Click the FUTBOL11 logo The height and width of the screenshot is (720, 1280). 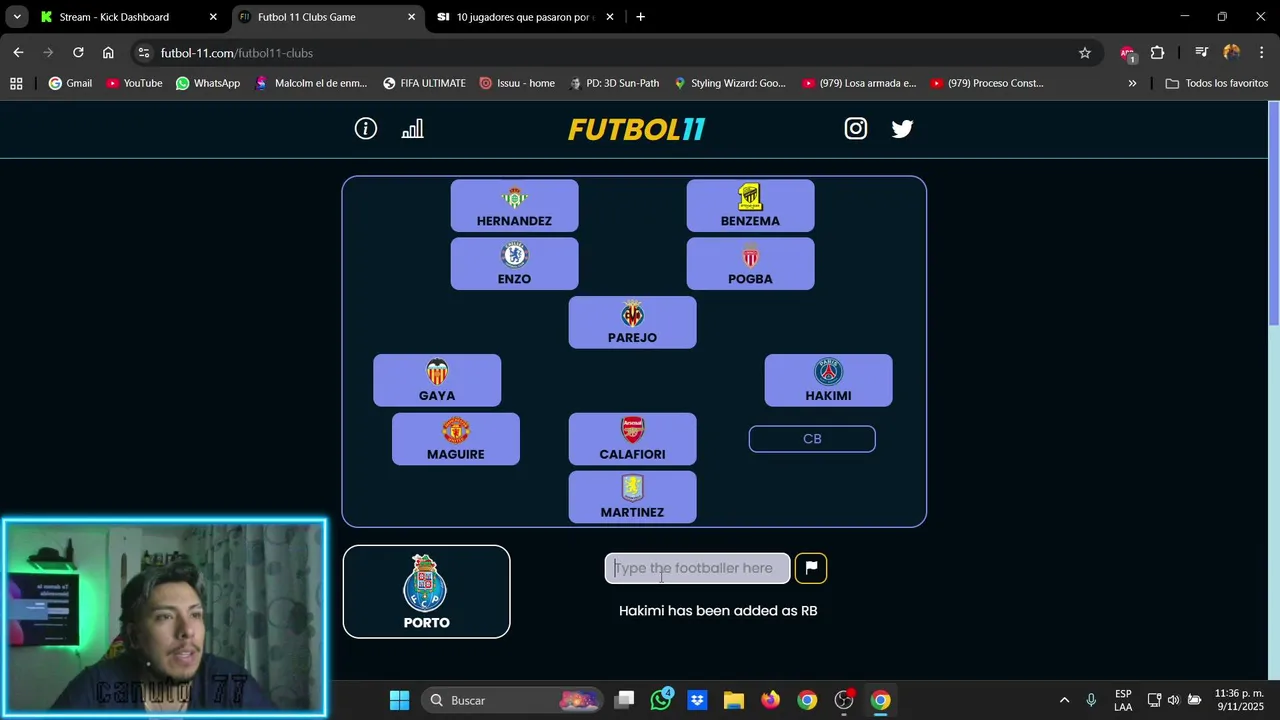637,129
